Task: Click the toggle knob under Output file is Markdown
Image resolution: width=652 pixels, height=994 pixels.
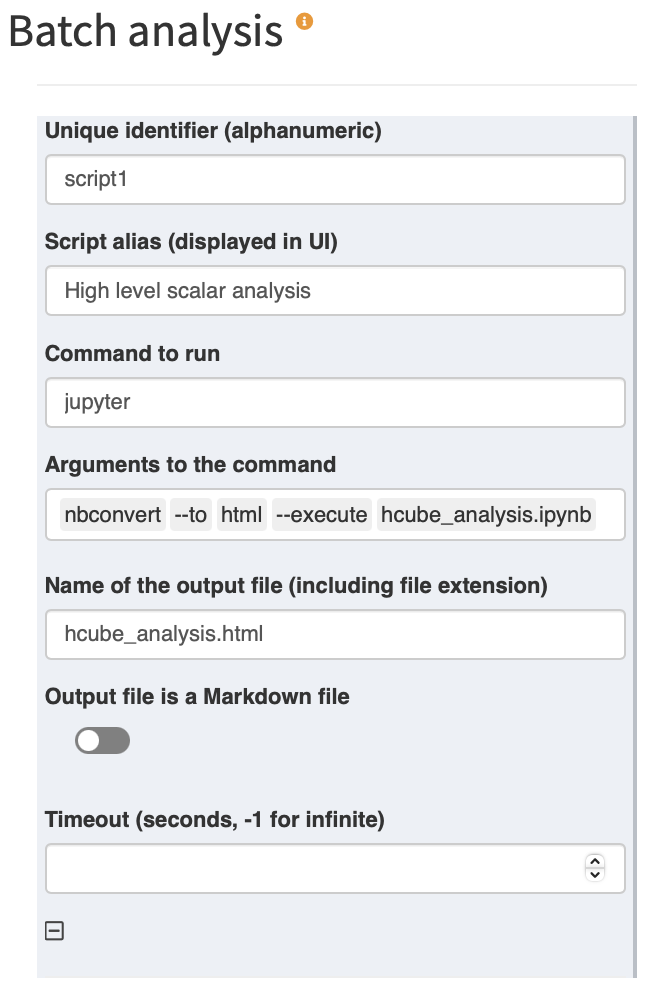Action: (89, 740)
